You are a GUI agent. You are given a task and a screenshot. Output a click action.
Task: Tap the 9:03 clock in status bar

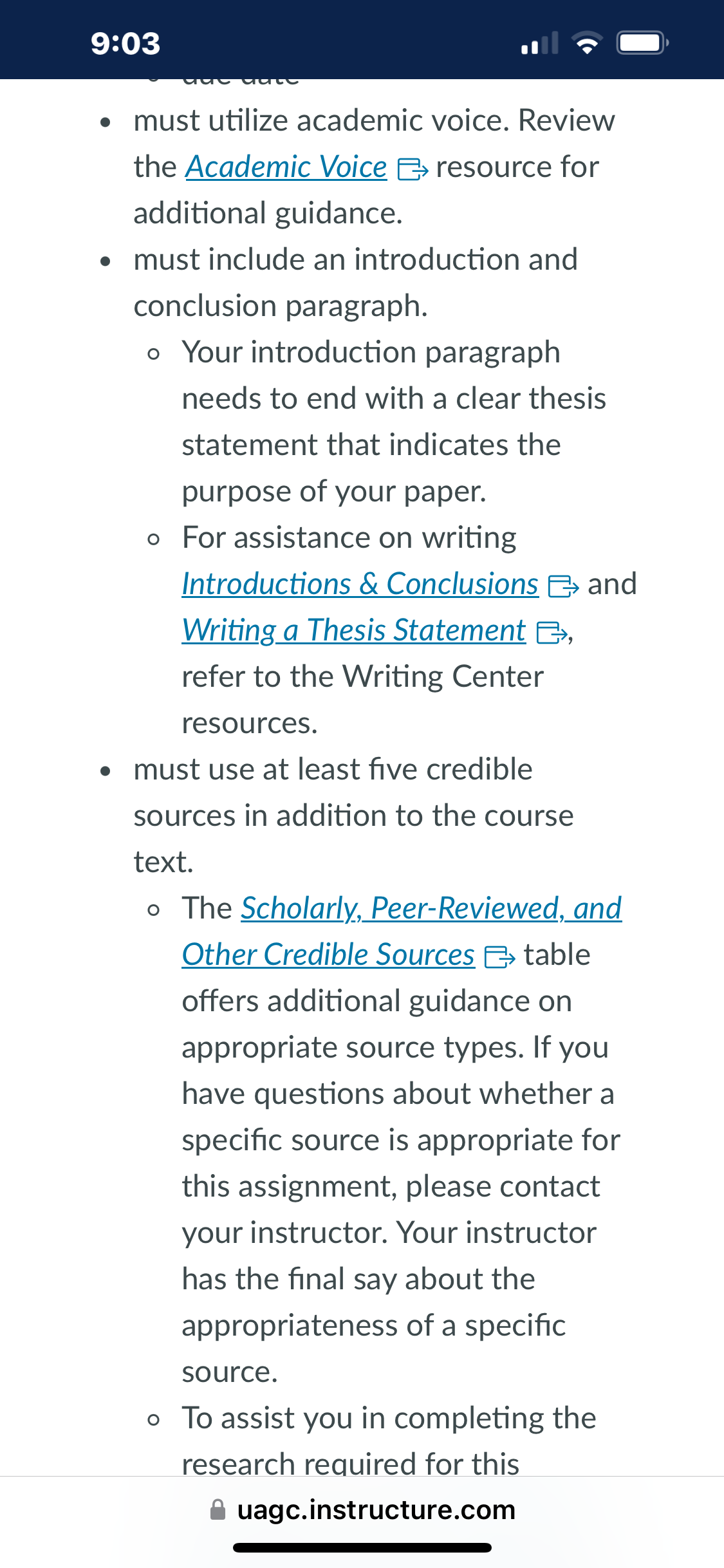[125, 44]
